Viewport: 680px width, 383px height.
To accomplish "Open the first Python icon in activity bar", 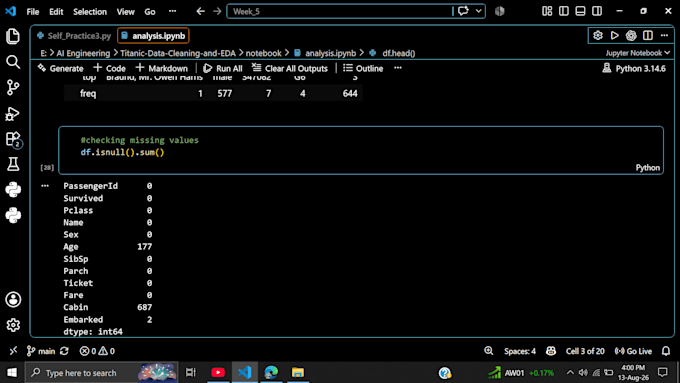I will tap(13, 190).
